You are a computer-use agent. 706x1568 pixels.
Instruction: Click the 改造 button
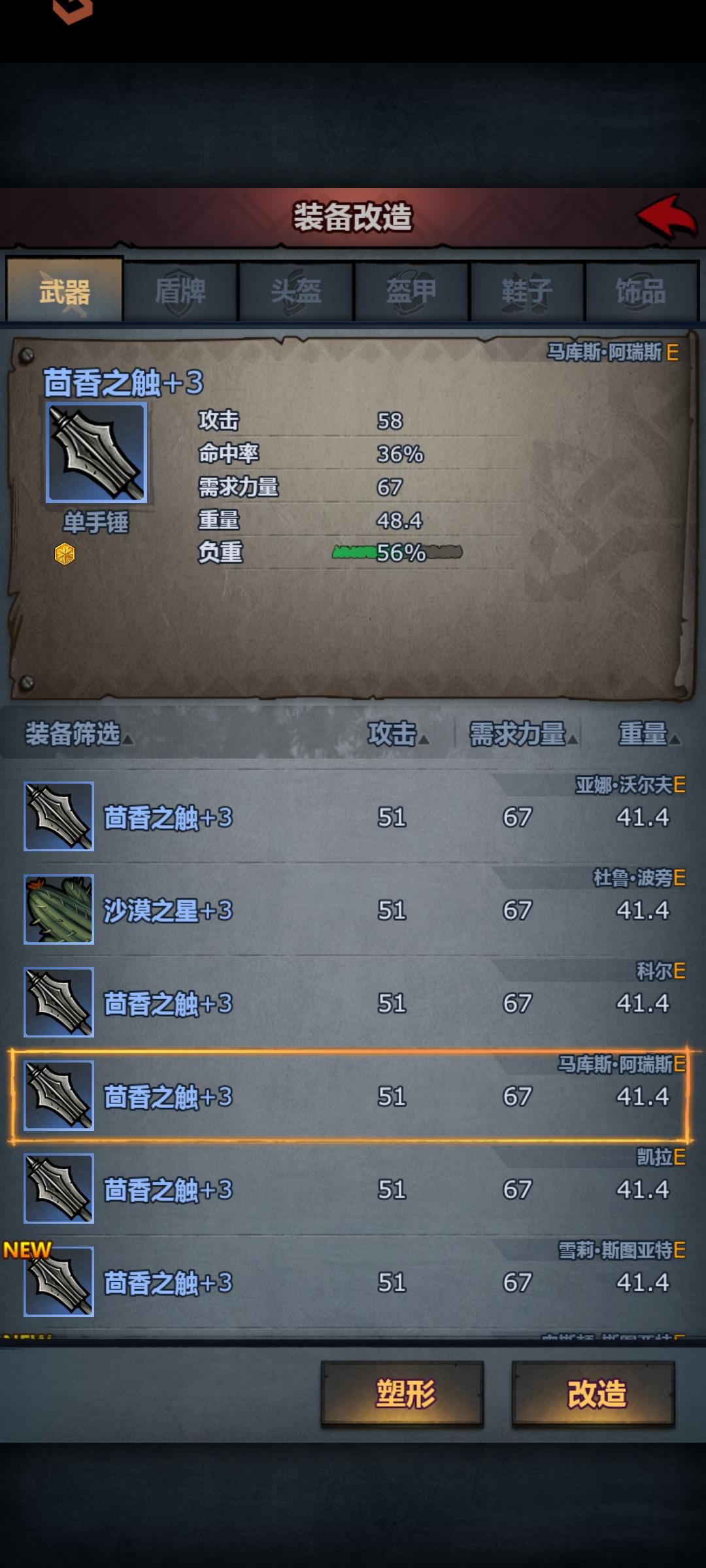[594, 1394]
